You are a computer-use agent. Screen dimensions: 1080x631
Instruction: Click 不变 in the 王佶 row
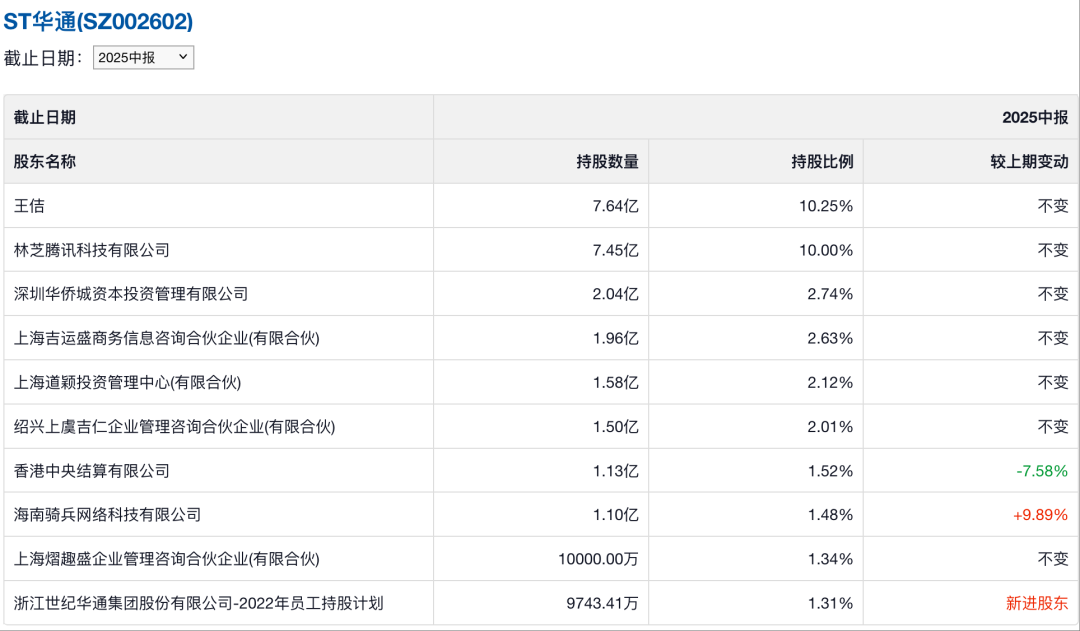(x=1053, y=206)
